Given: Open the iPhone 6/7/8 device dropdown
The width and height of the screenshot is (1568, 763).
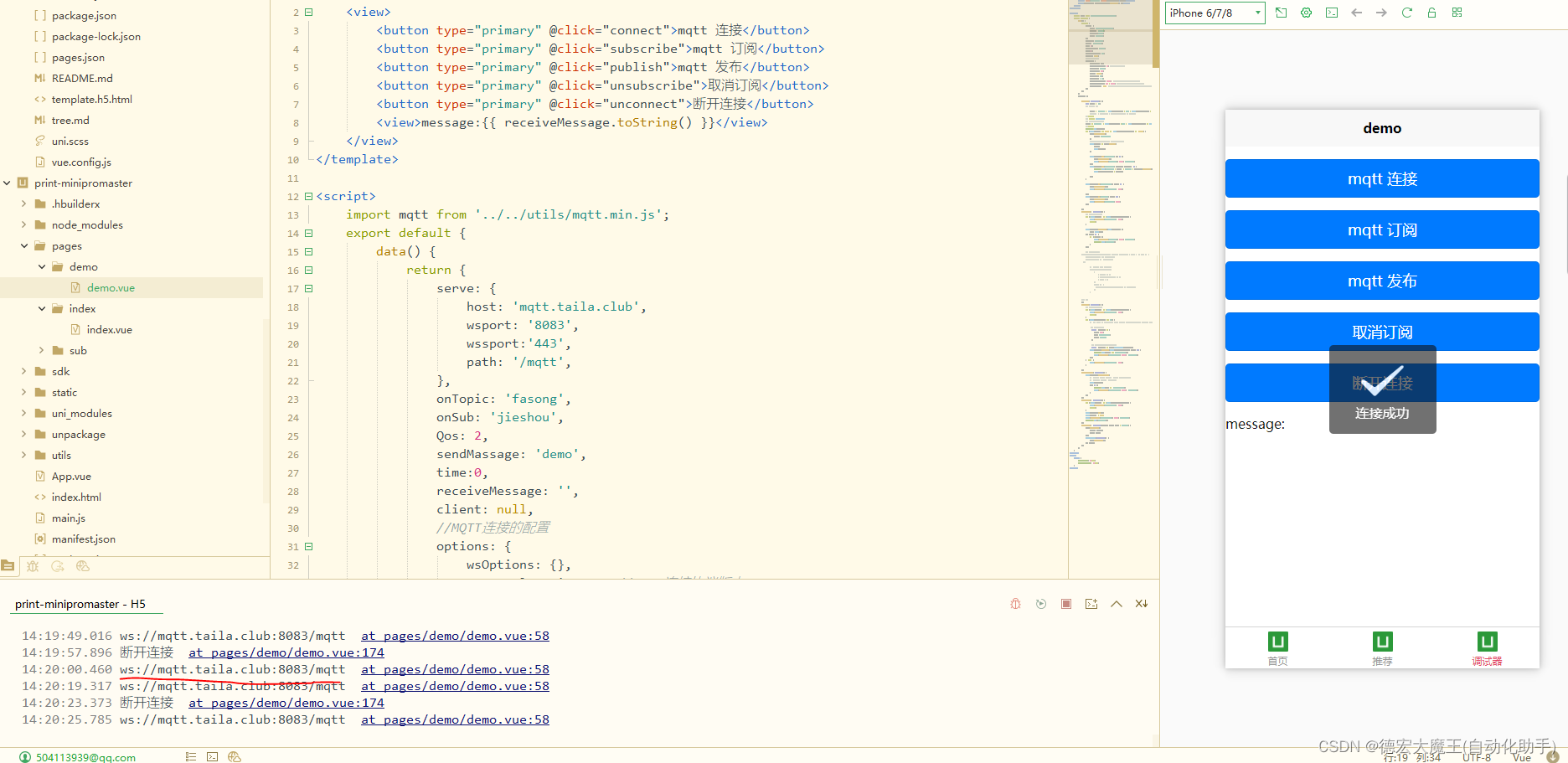Looking at the screenshot, I should [x=1215, y=13].
